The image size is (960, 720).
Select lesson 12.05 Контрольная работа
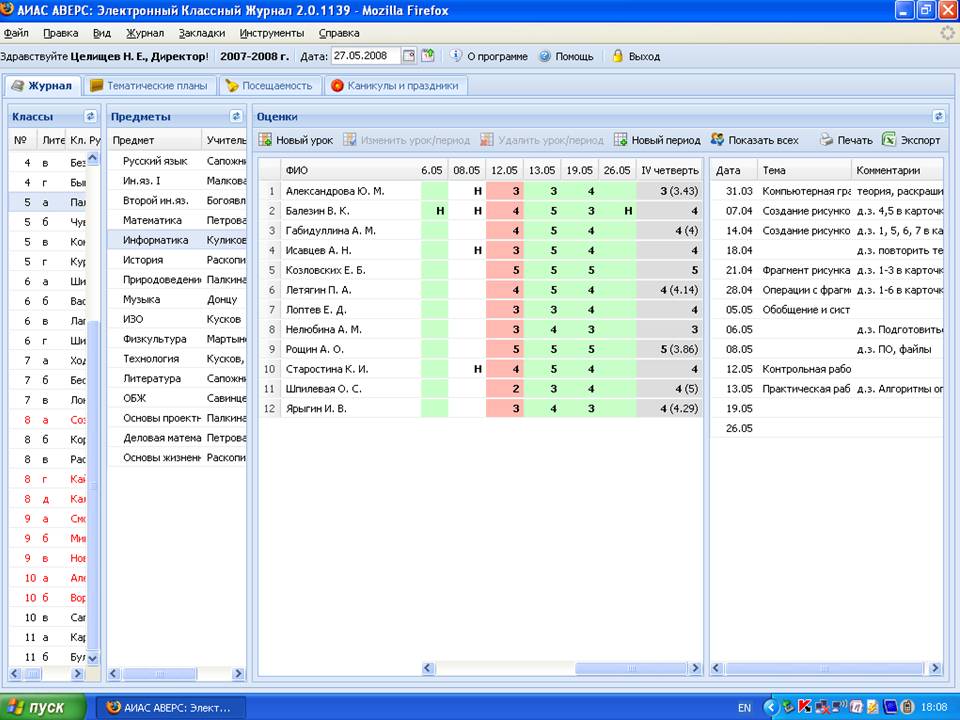coord(827,369)
